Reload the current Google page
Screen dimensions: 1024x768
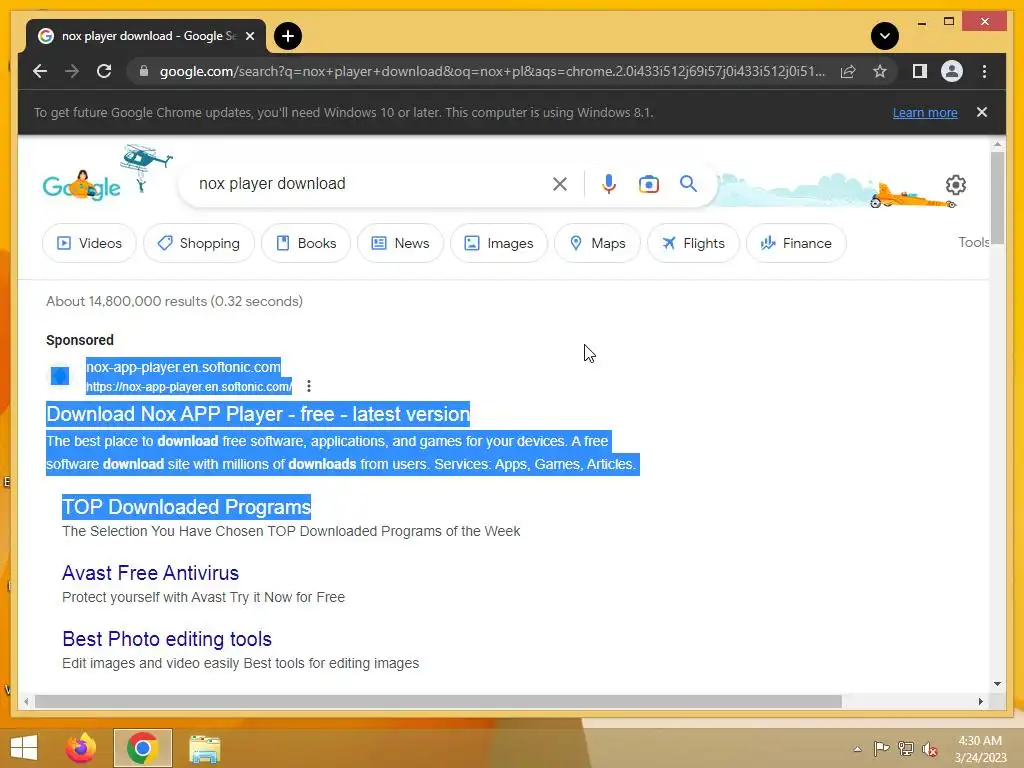(x=104, y=71)
